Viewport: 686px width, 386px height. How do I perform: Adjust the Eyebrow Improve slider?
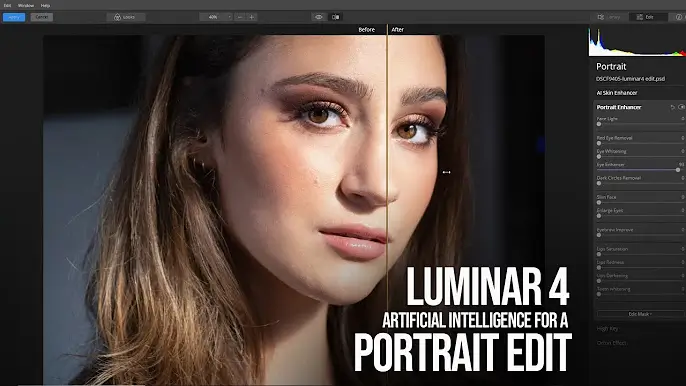click(x=641, y=235)
